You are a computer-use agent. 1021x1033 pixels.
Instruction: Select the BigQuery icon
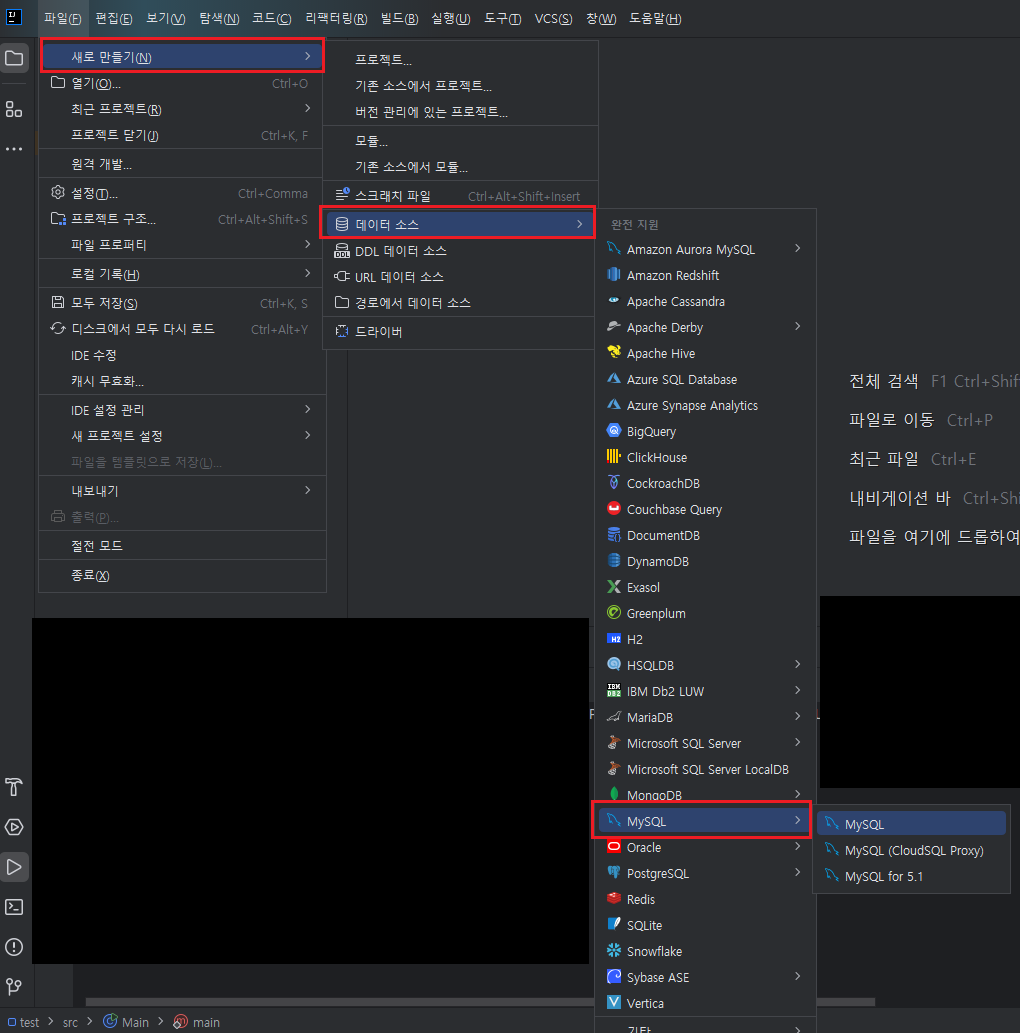614,431
